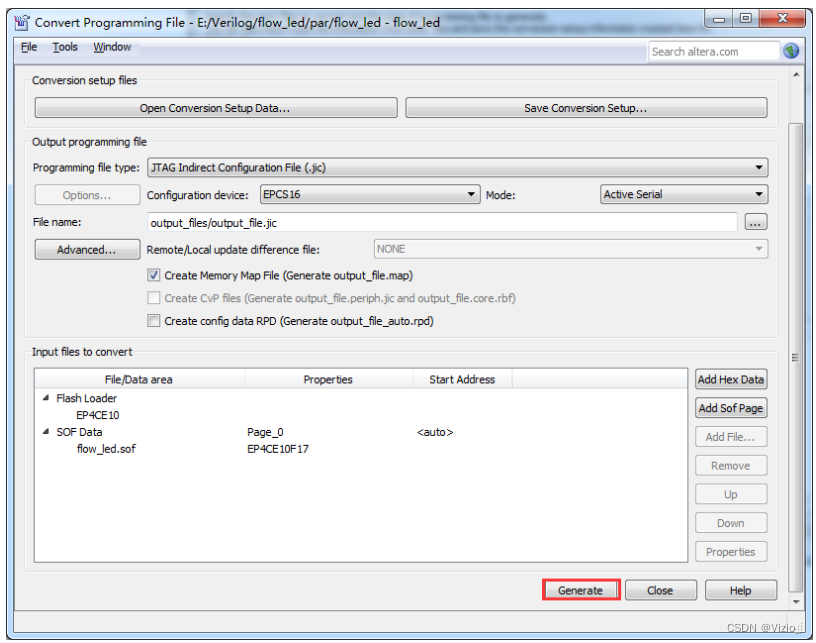Minimize the Convert Programming File window
This screenshot has width=816, height=643.
tap(719, 19)
